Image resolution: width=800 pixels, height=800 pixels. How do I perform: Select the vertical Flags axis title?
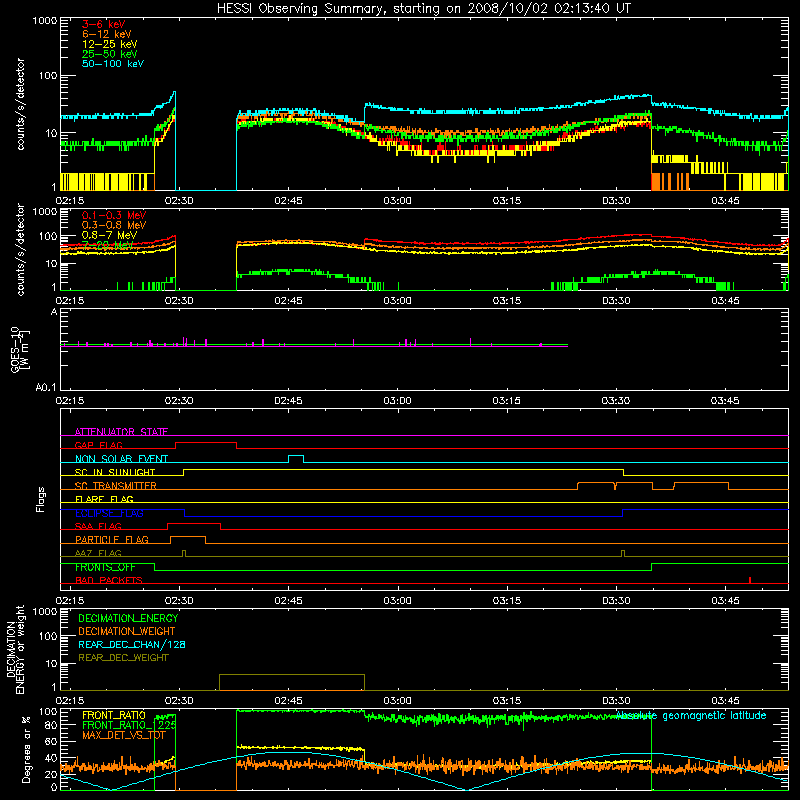click(x=41, y=499)
